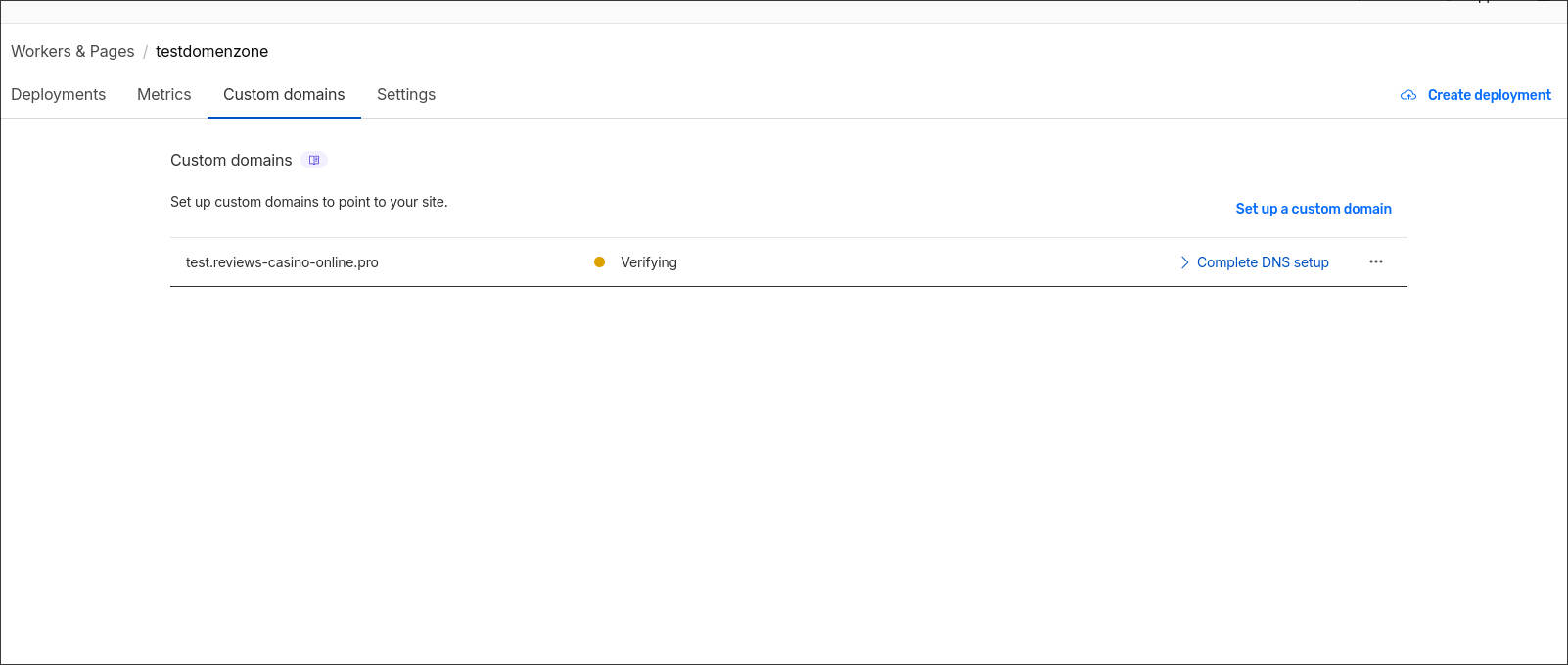The image size is (1568, 665).
Task: Open the three-dot domain actions menu
Action: (1376, 261)
